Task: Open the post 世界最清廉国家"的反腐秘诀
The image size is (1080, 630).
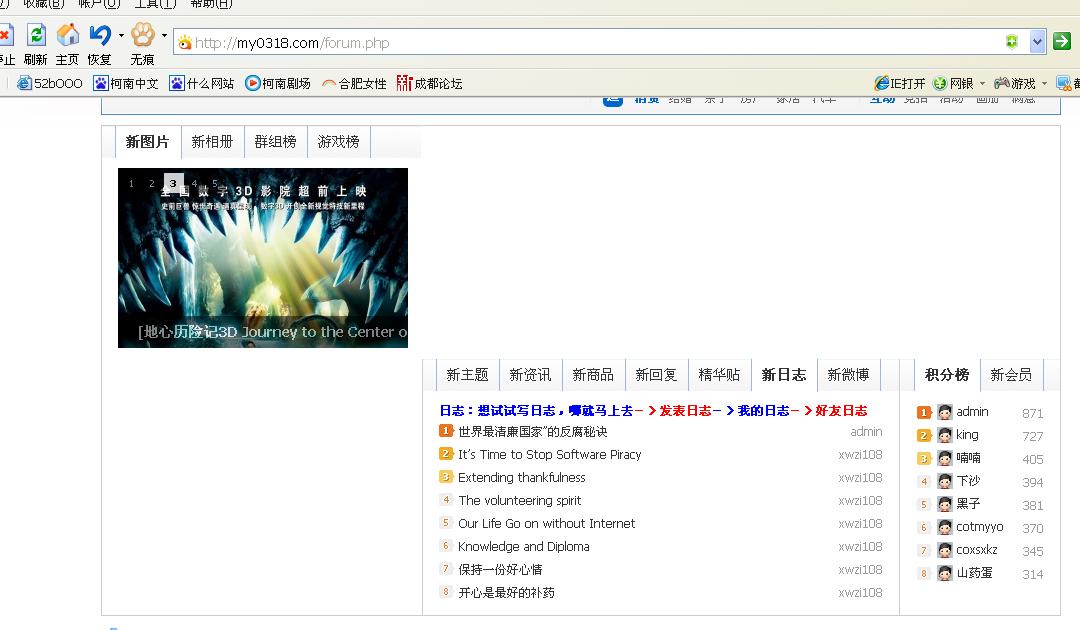Action: tap(533, 432)
